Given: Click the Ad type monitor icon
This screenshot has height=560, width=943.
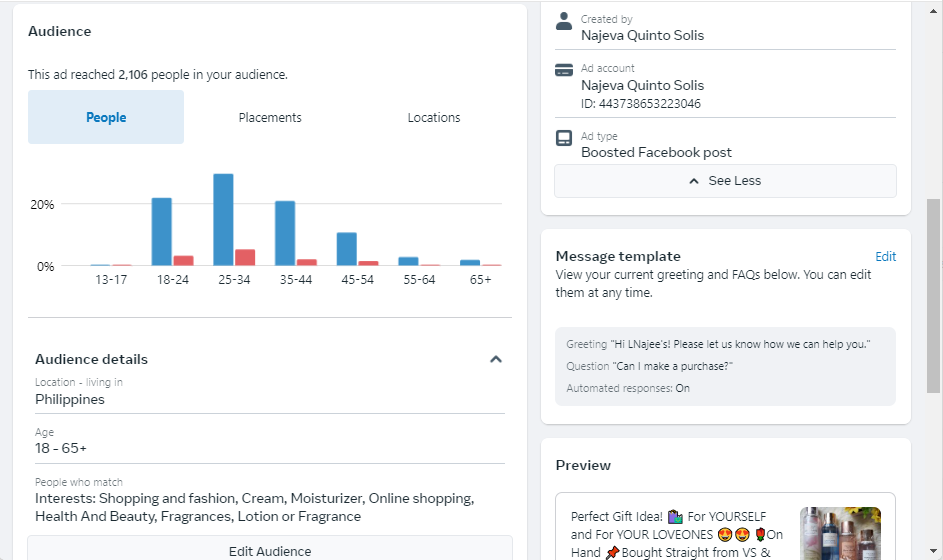Looking at the screenshot, I should coord(564,138).
